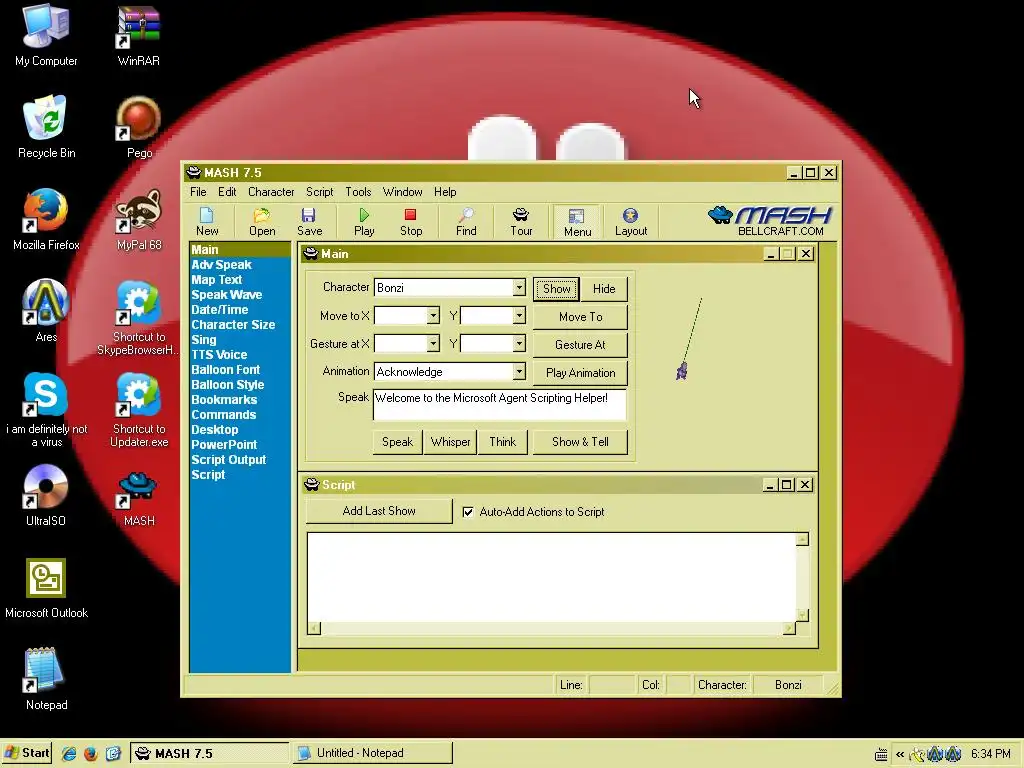Click the Save floppy disk icon
1024x768 pixels.
tap(309, 221)
